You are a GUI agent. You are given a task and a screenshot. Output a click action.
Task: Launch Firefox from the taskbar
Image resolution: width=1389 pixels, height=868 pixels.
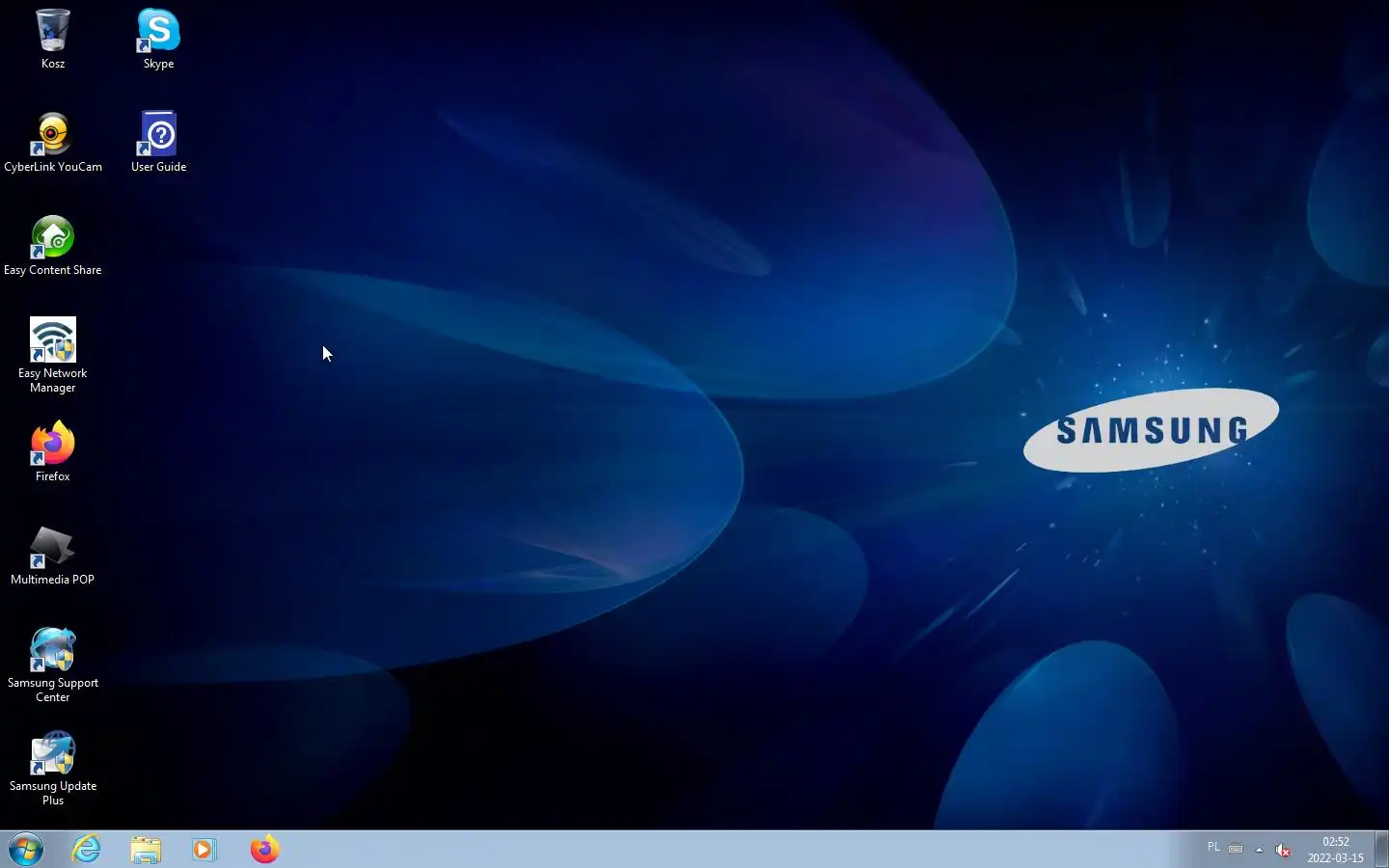pyautogui.click(x=264, y=850)
